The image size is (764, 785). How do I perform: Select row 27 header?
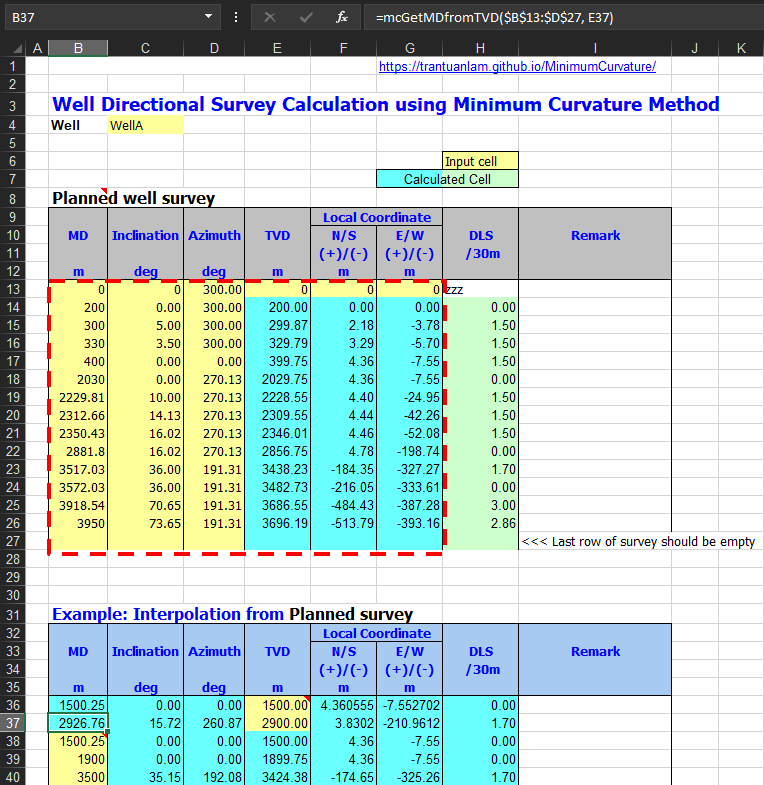12,541
